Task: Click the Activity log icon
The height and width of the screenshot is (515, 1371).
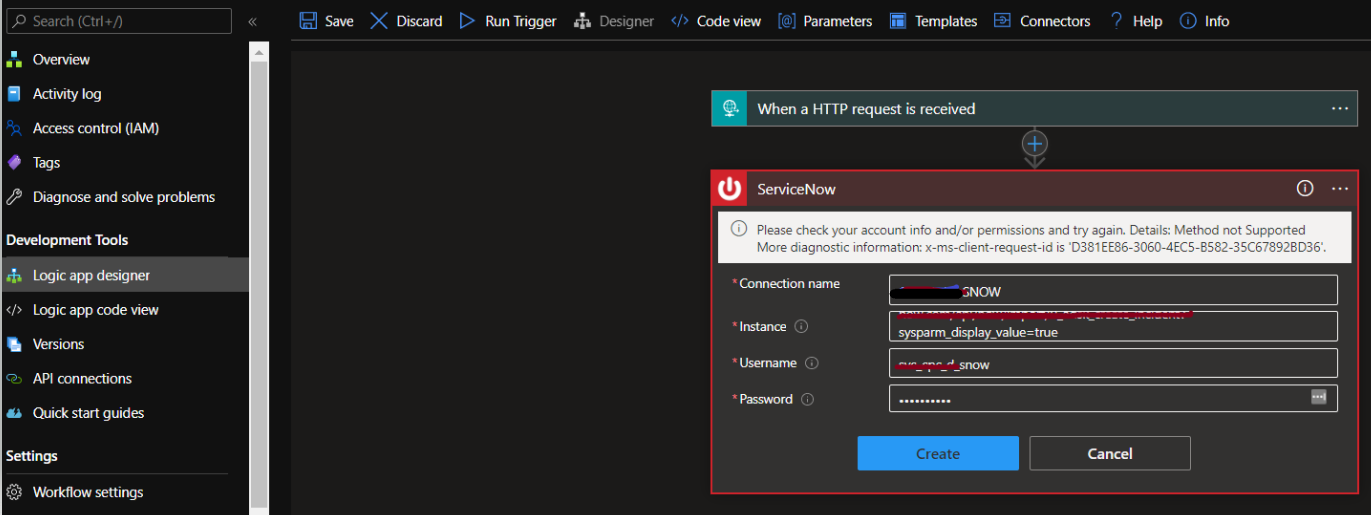Action: pyautogui.click(x=14, y=94)
